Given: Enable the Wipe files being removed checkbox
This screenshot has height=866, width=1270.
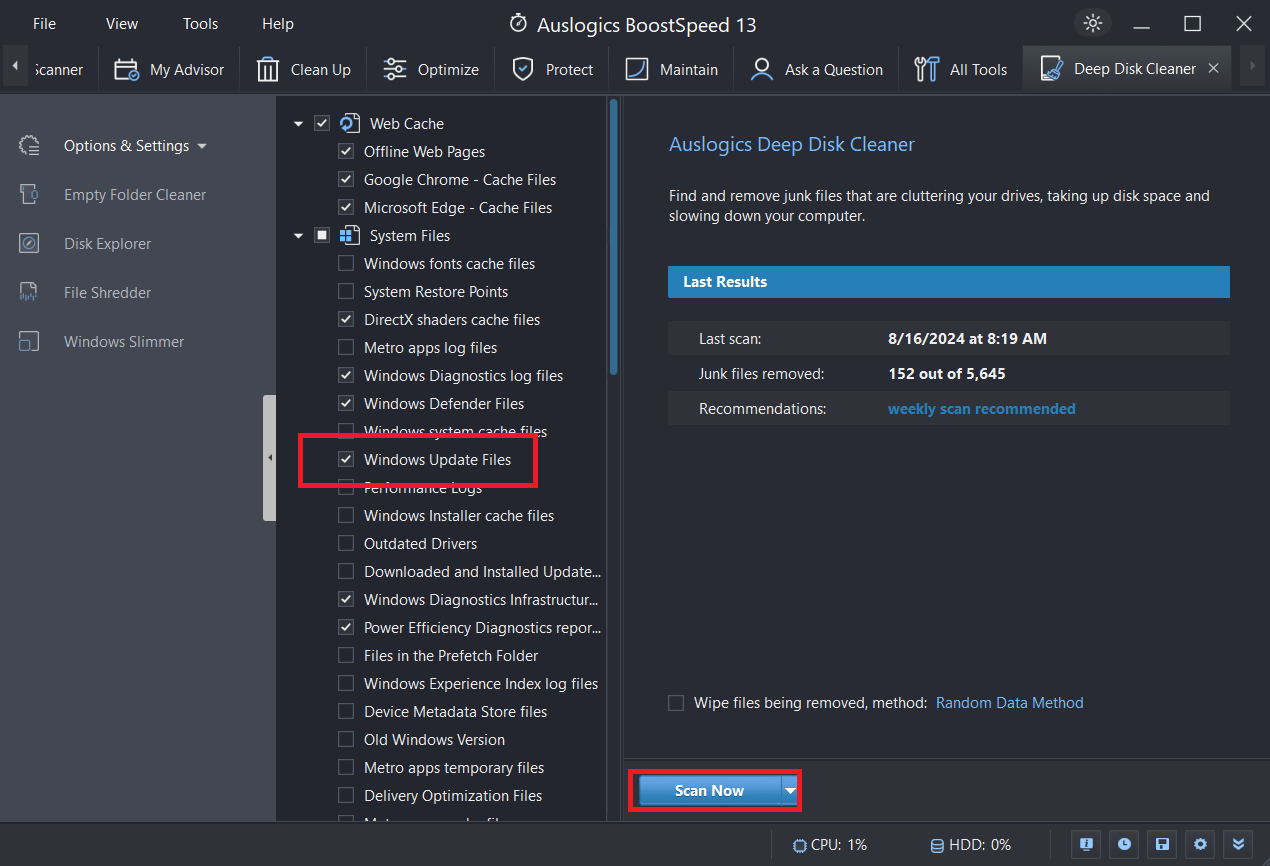Looking at the screenshot, I should 676,703.
